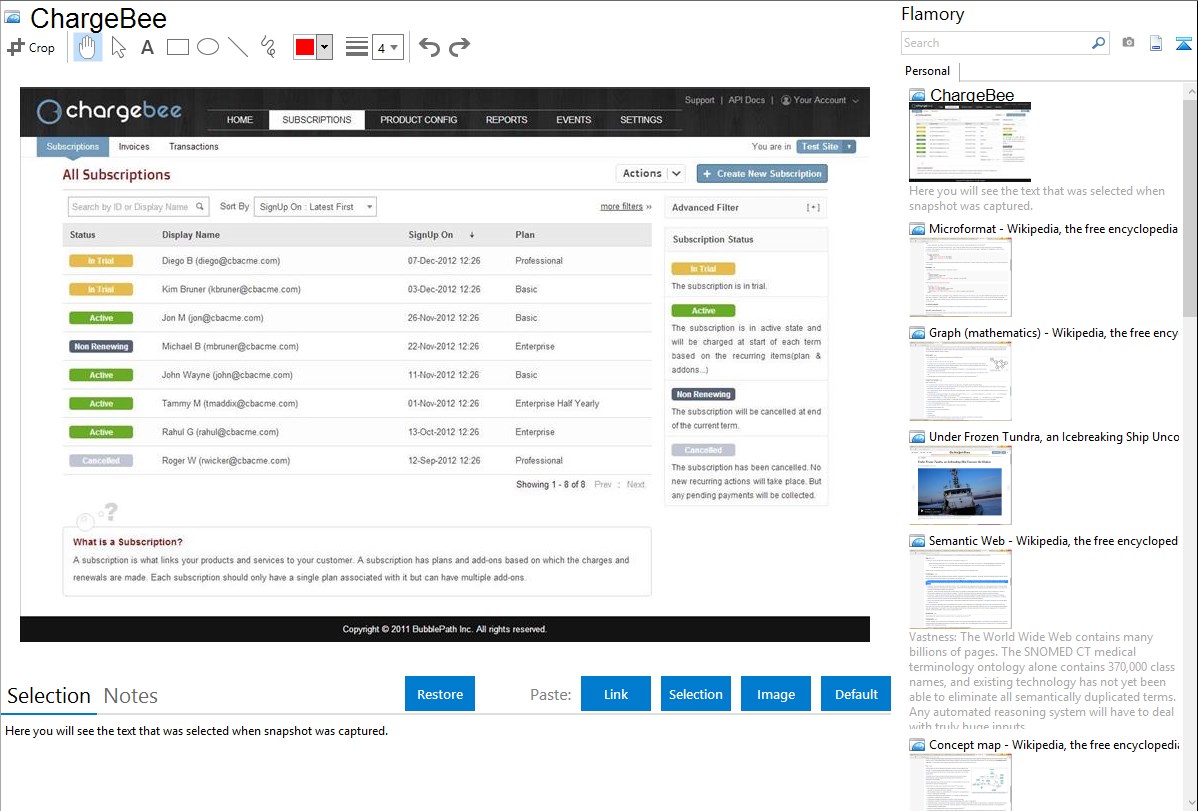Paste as Link button
The width and height of the screenshot is (1198, 811).
616,694
